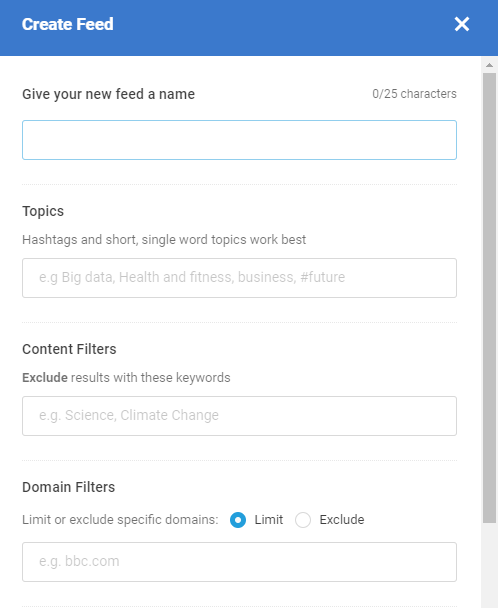Close the Create Feed dialog
498x608 pixels.
pyautogui.click(x=462, y=24)
